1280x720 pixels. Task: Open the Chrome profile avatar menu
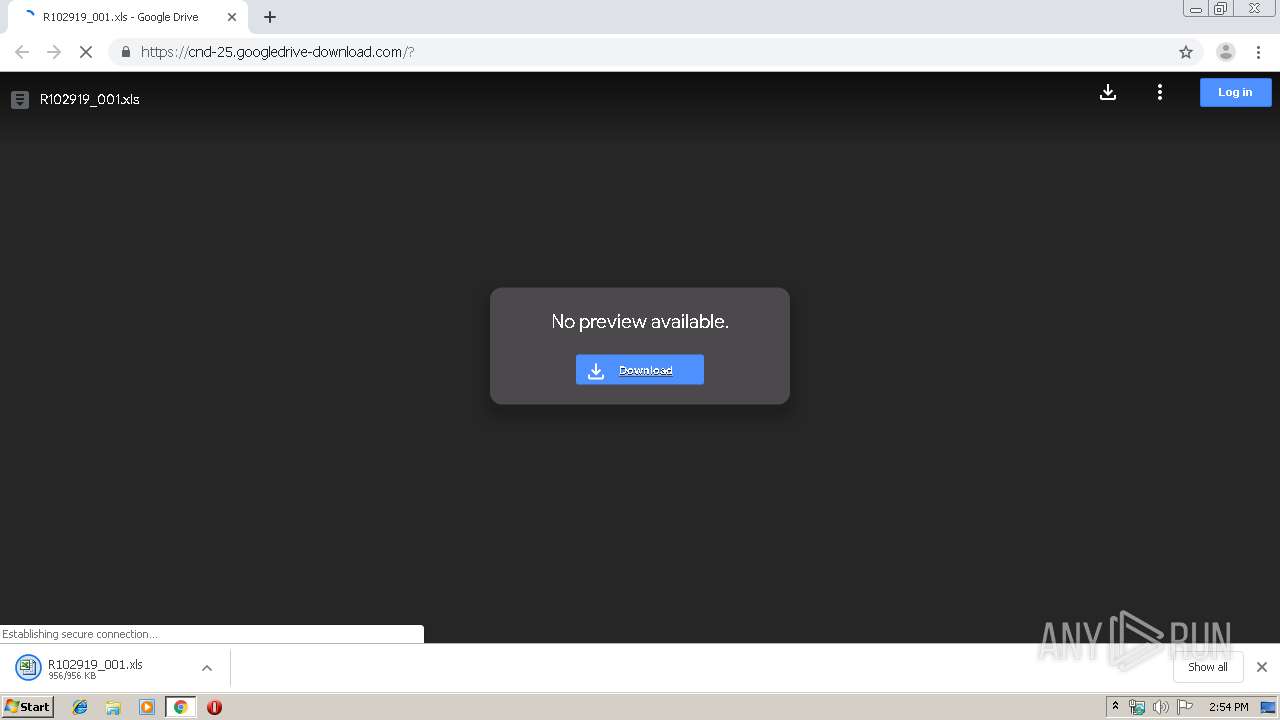click(x=1225, y=52)
